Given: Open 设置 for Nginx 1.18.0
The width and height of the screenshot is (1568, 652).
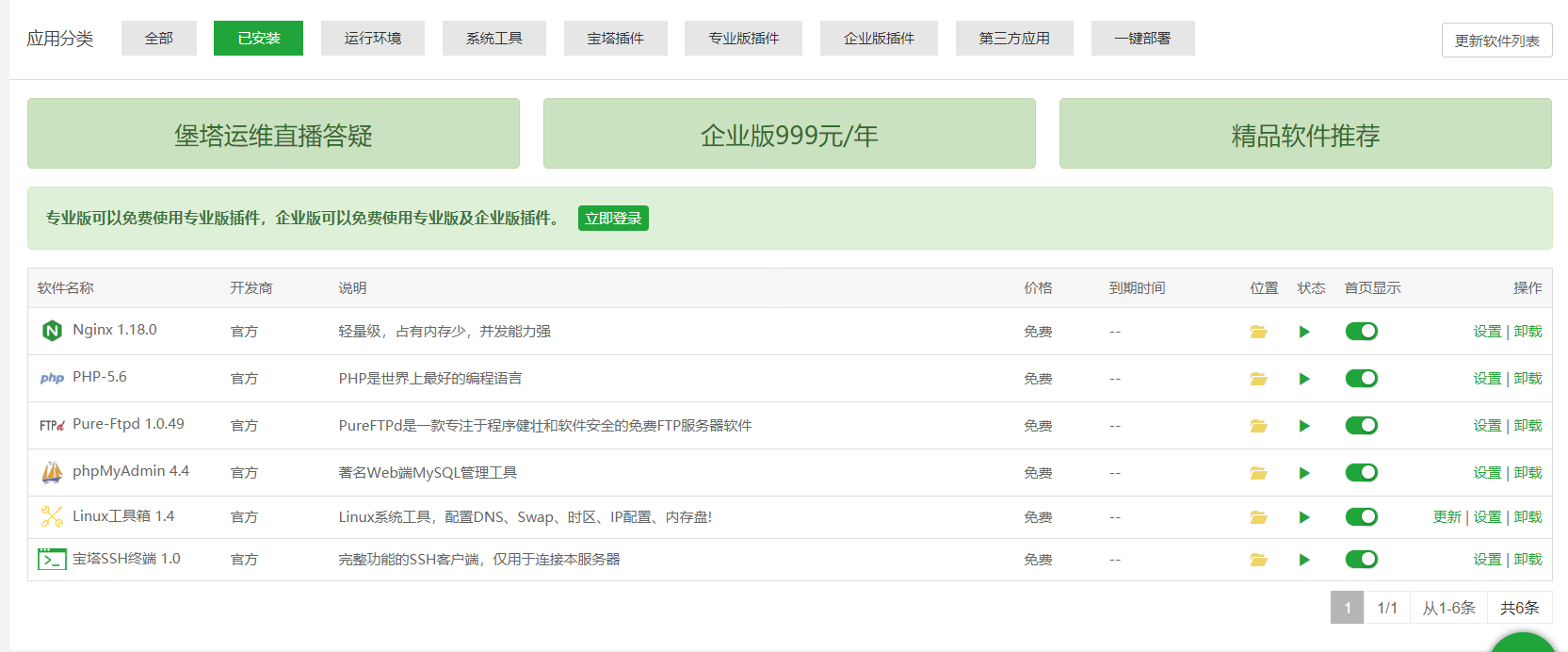Looking at the screenshot, I should [1488, 332].
